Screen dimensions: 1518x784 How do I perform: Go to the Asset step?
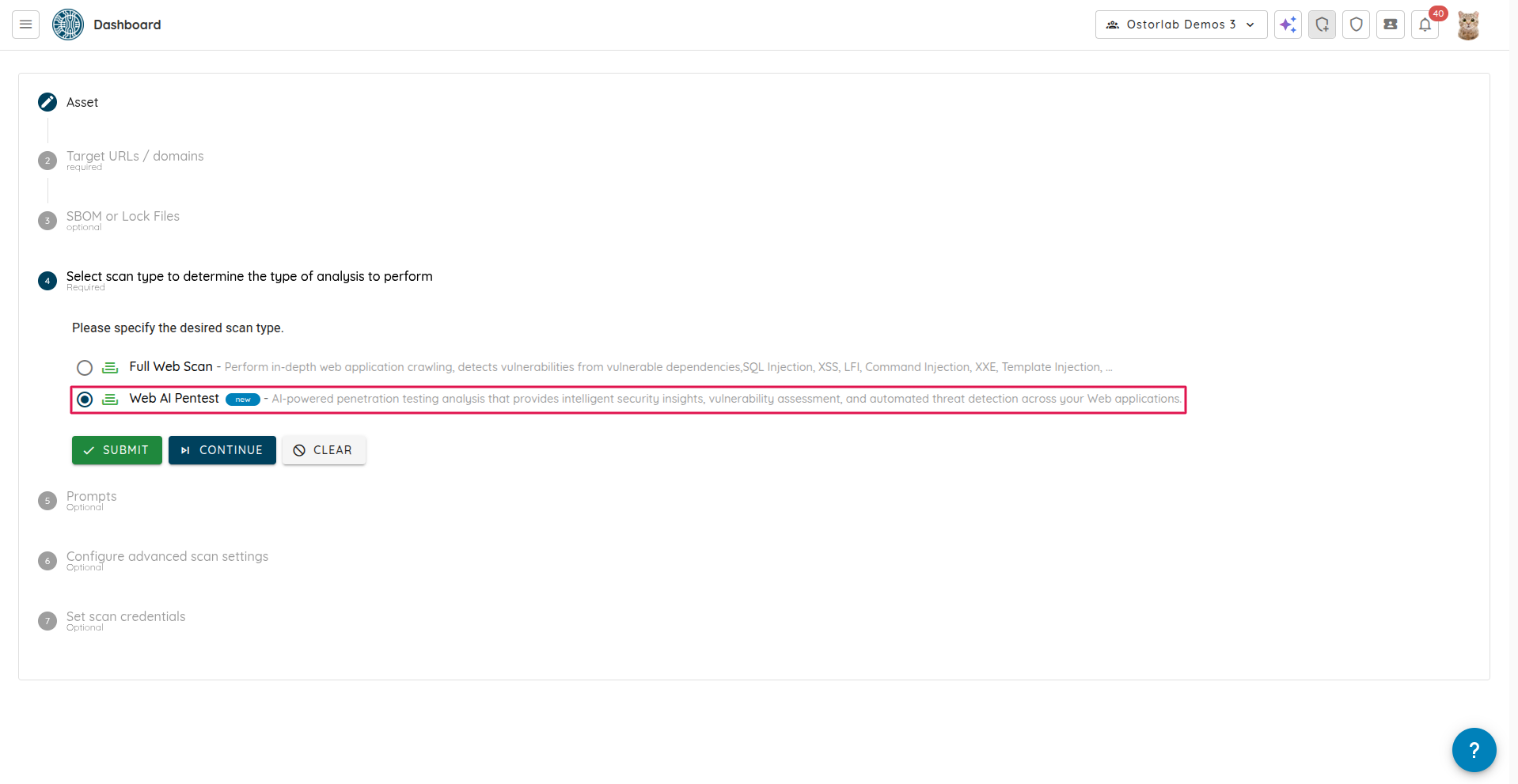point(82,102)
